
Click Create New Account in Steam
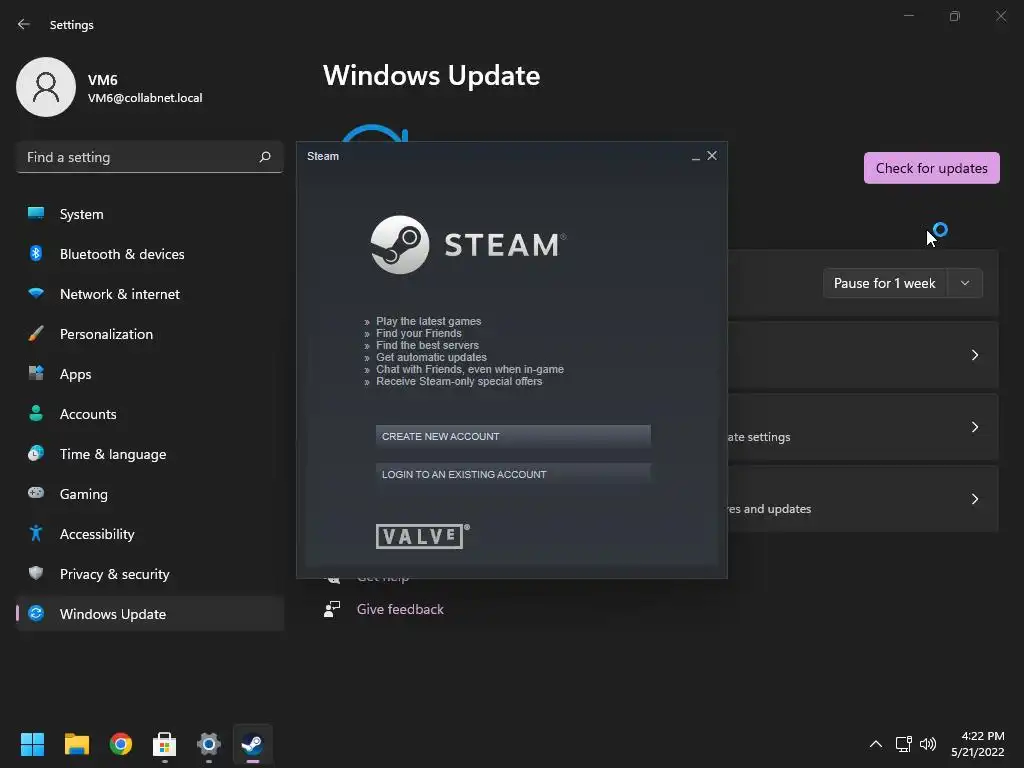[513, 436]
